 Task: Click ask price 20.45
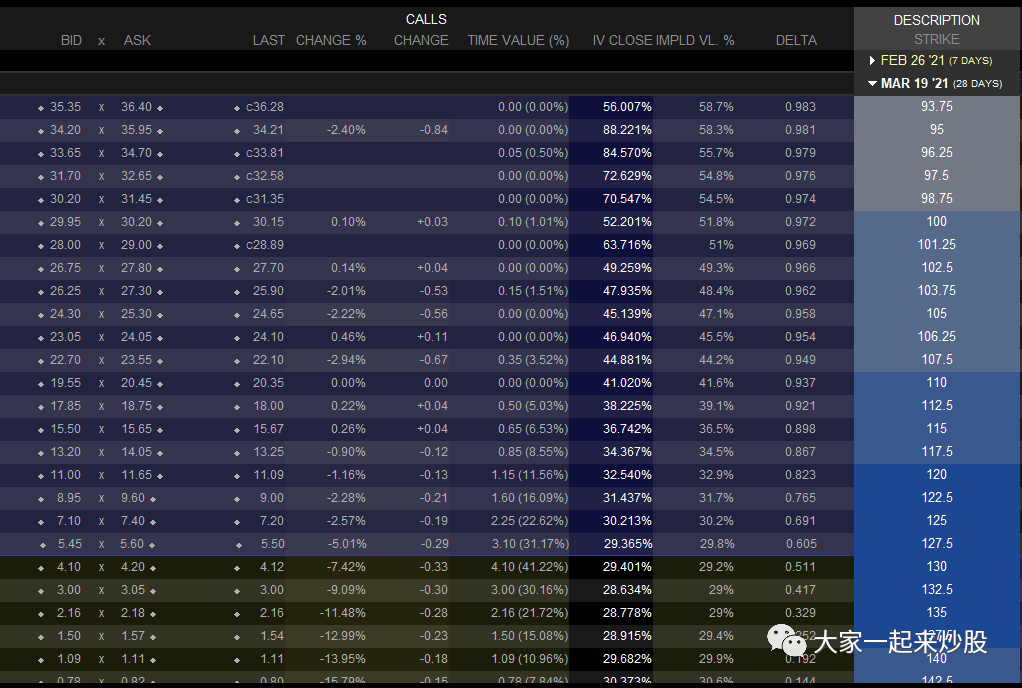pyautogui.click(x=136, y=383)
